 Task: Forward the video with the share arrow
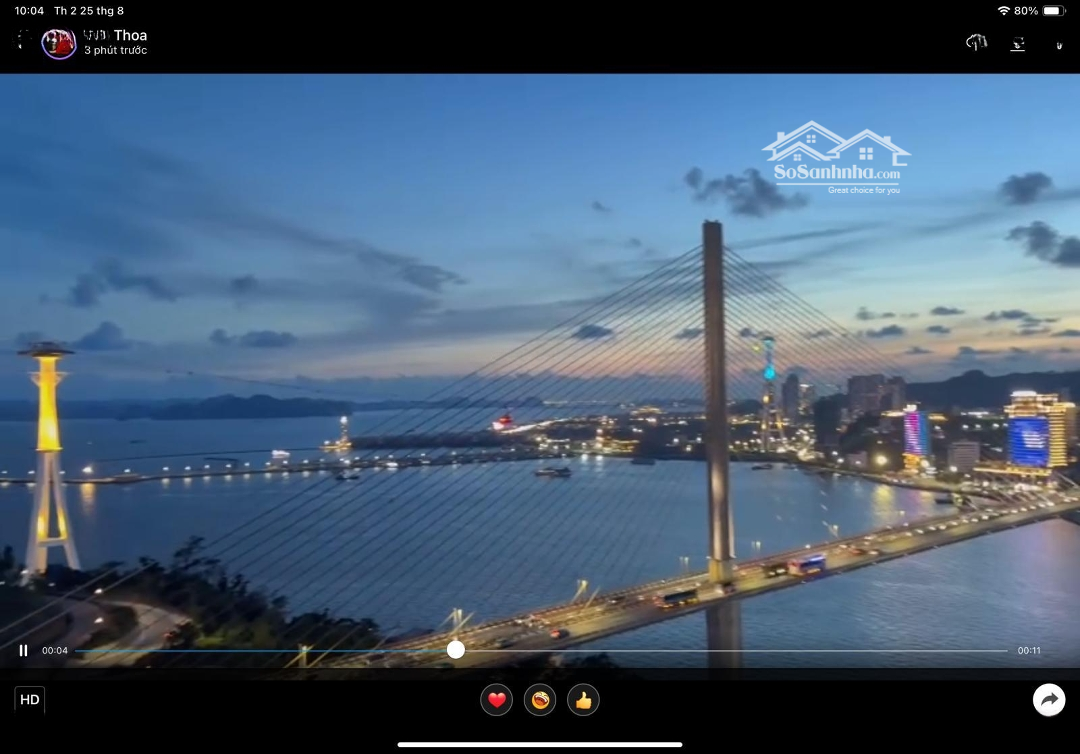pyautogui.click(x=1049, y=700)
